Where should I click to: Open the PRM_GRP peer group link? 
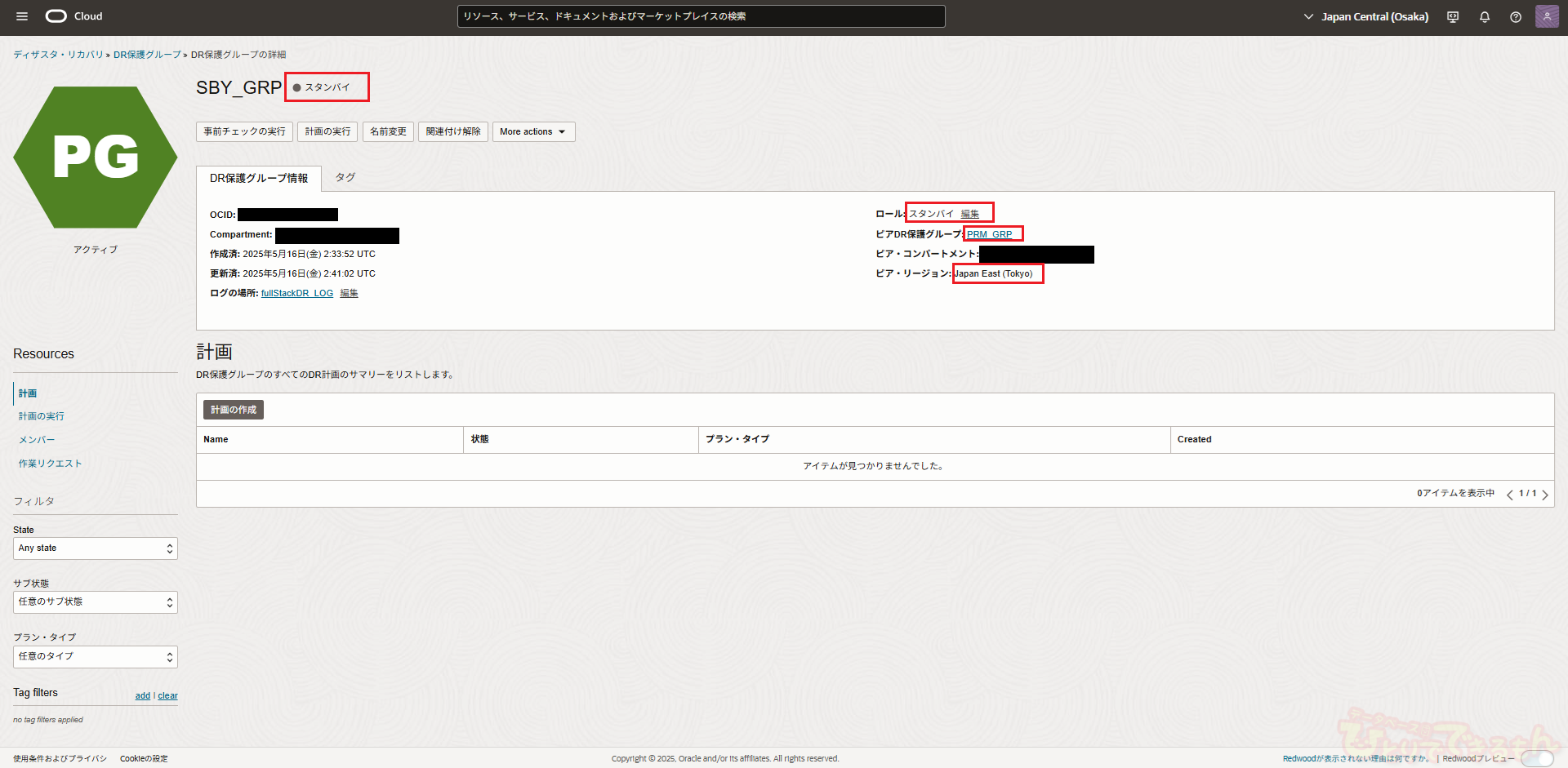click(989, 235)
